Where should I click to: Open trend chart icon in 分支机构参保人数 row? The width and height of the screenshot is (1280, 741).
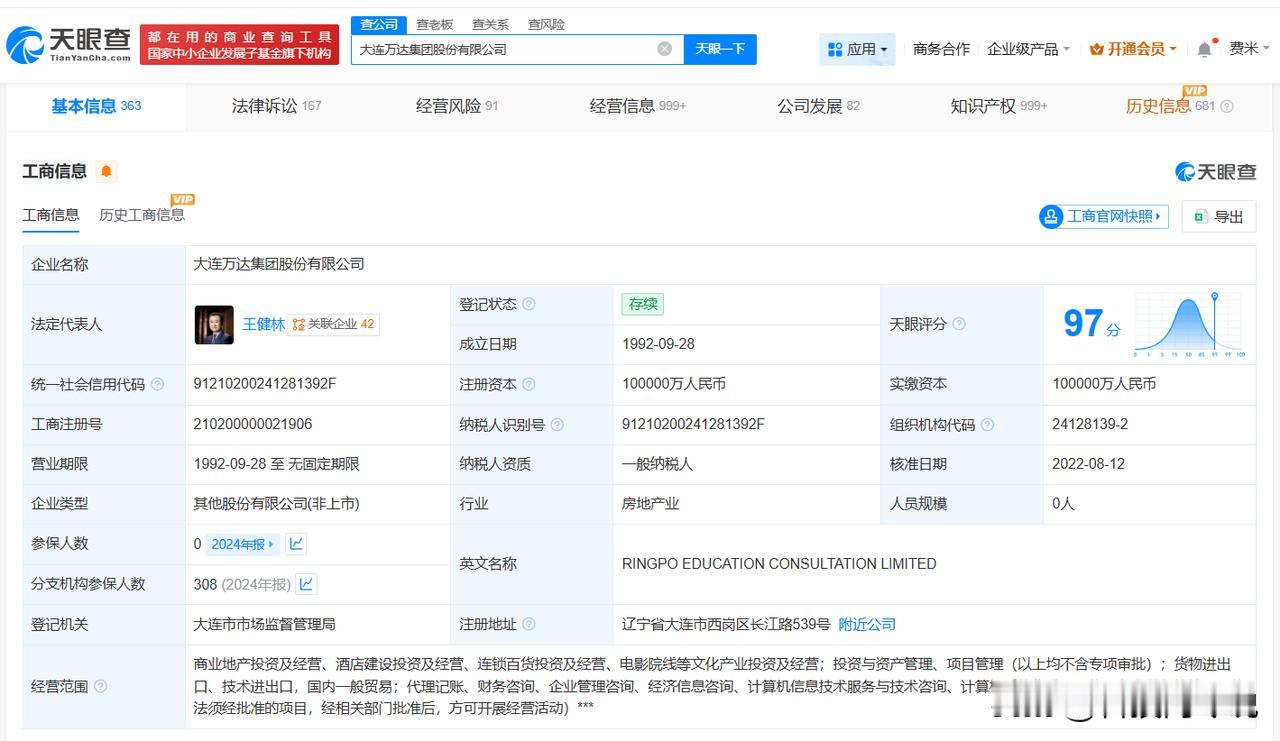[306, 584]
